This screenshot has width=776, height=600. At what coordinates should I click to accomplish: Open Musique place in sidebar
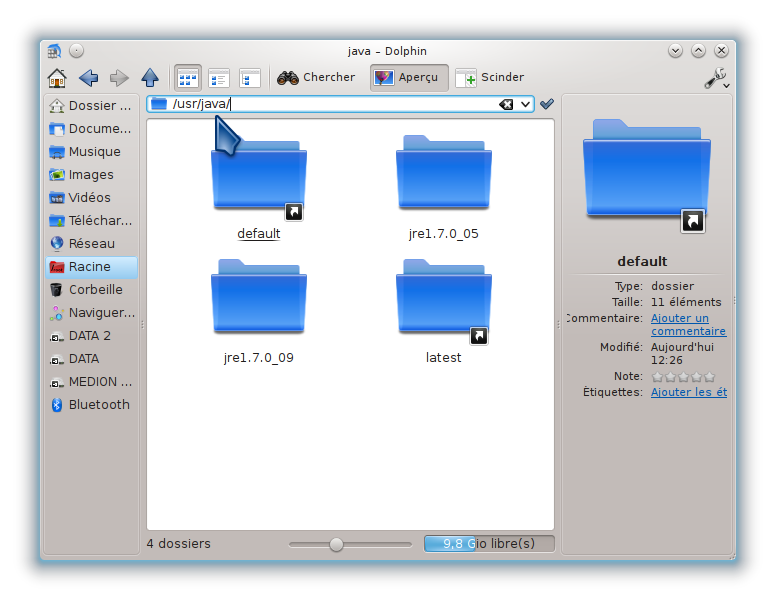(x=91, y=151)
